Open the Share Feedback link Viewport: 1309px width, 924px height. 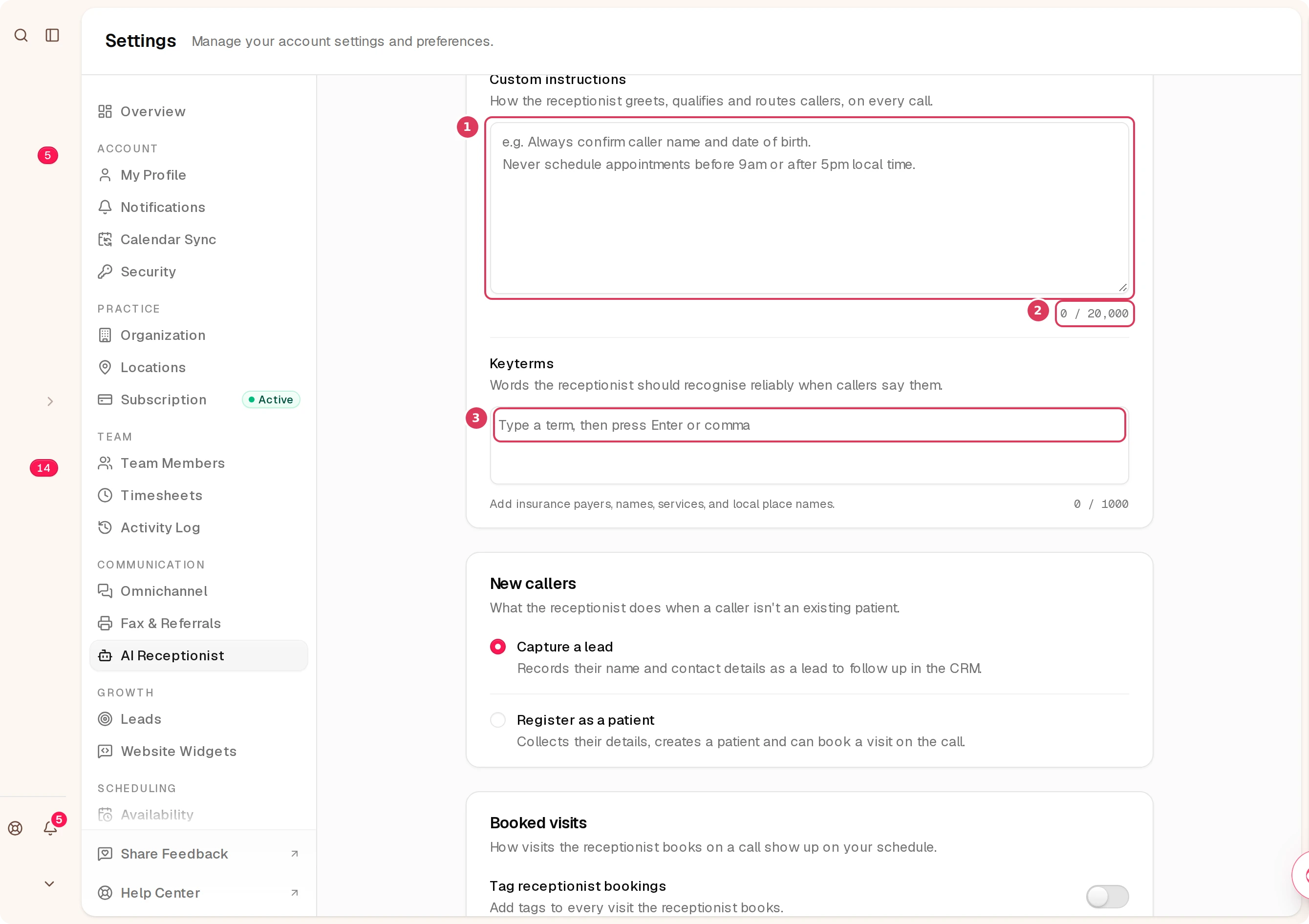coord(199,854)
